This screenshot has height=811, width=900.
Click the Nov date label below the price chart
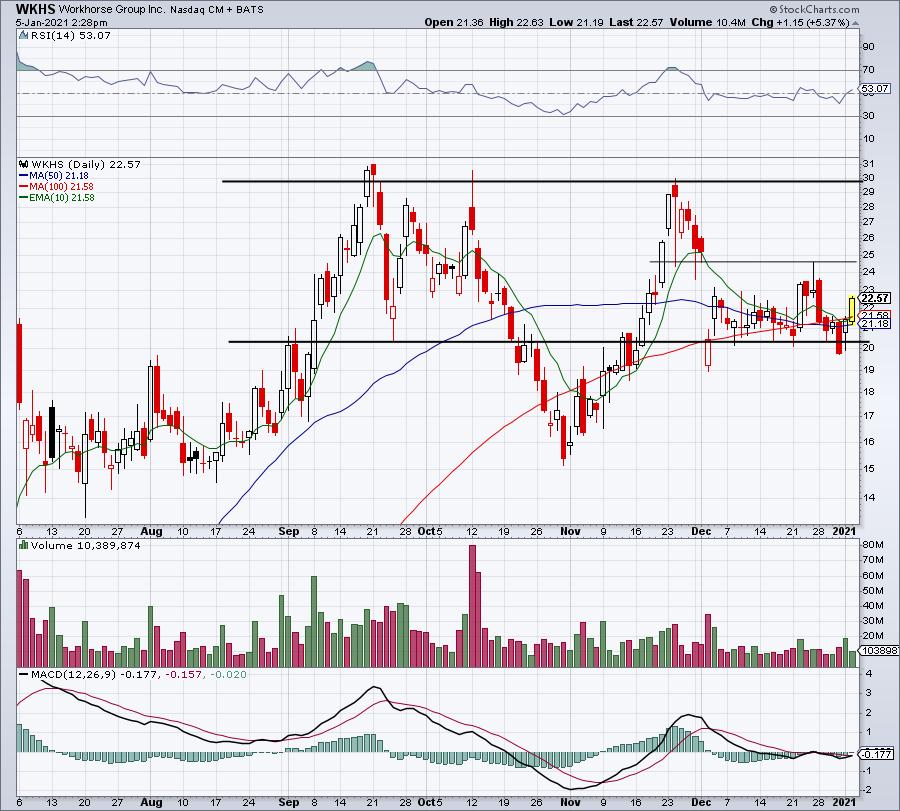click(x=570, y=531)
